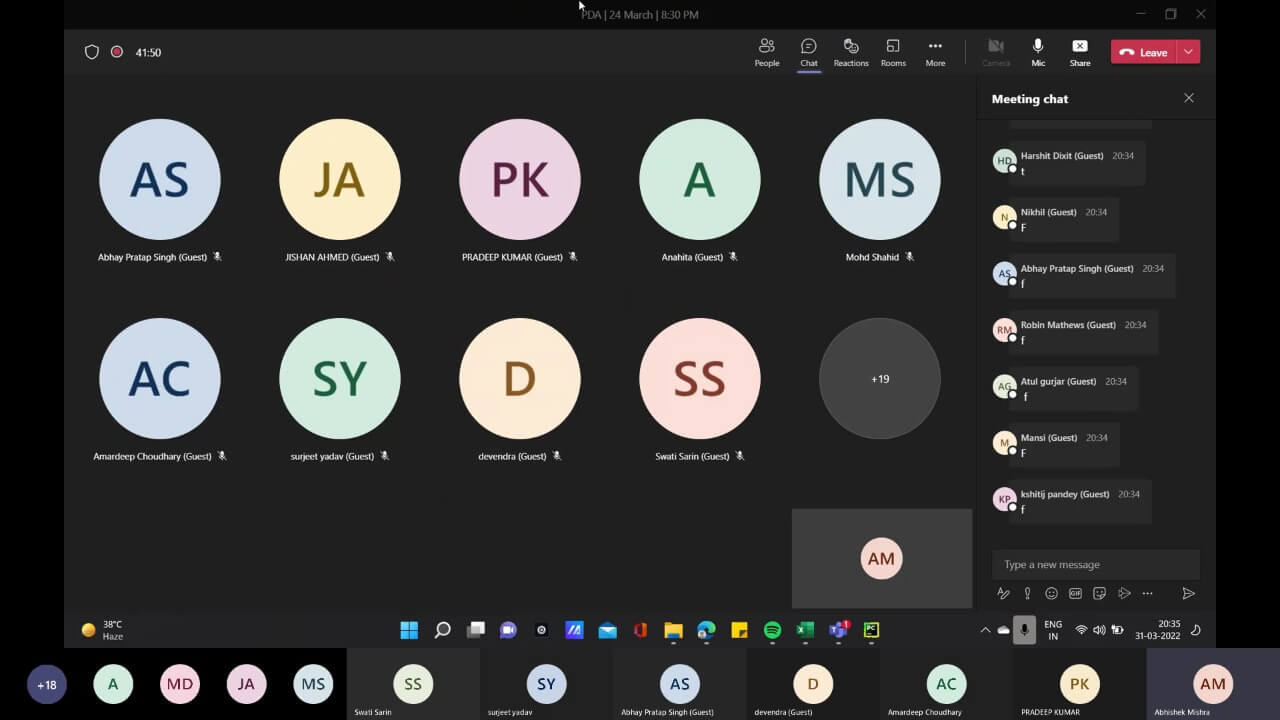Close the Meeting chat panel
1280x720 pixels.
point(1189,98)
